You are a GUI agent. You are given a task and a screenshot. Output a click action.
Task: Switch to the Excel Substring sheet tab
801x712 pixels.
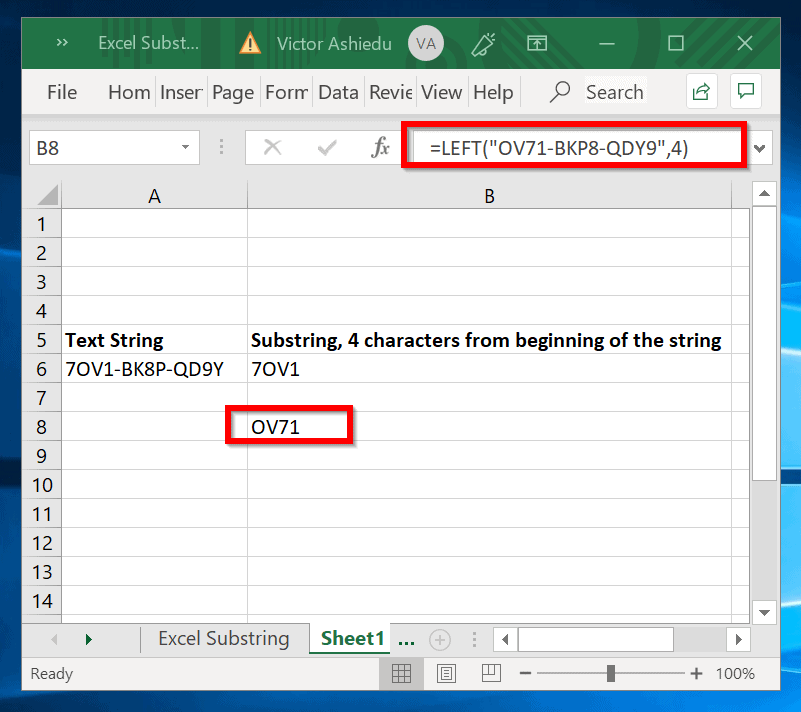[x=223, y=638]
